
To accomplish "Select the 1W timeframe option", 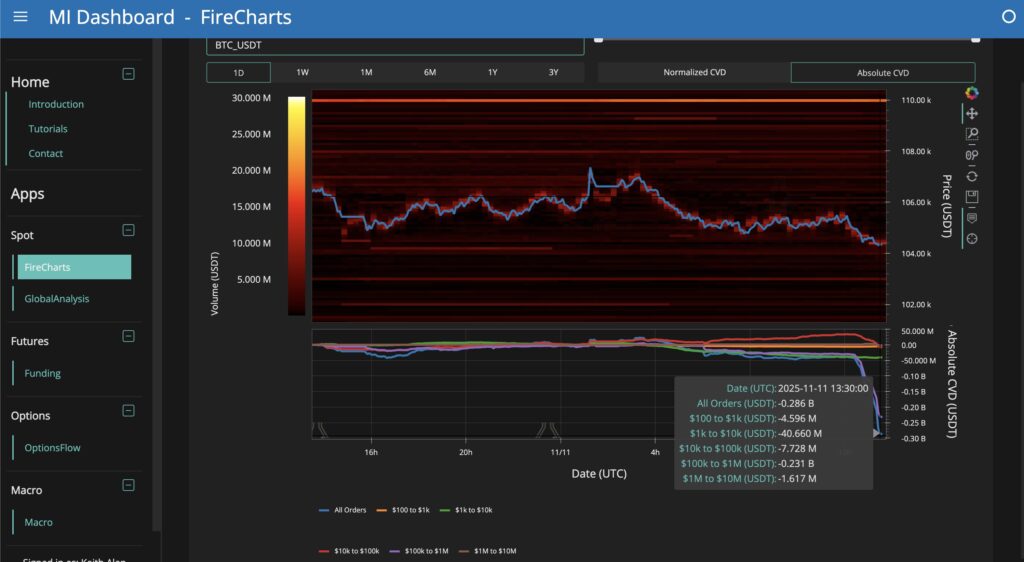I will pyautogui.click(x=303, y=73).
